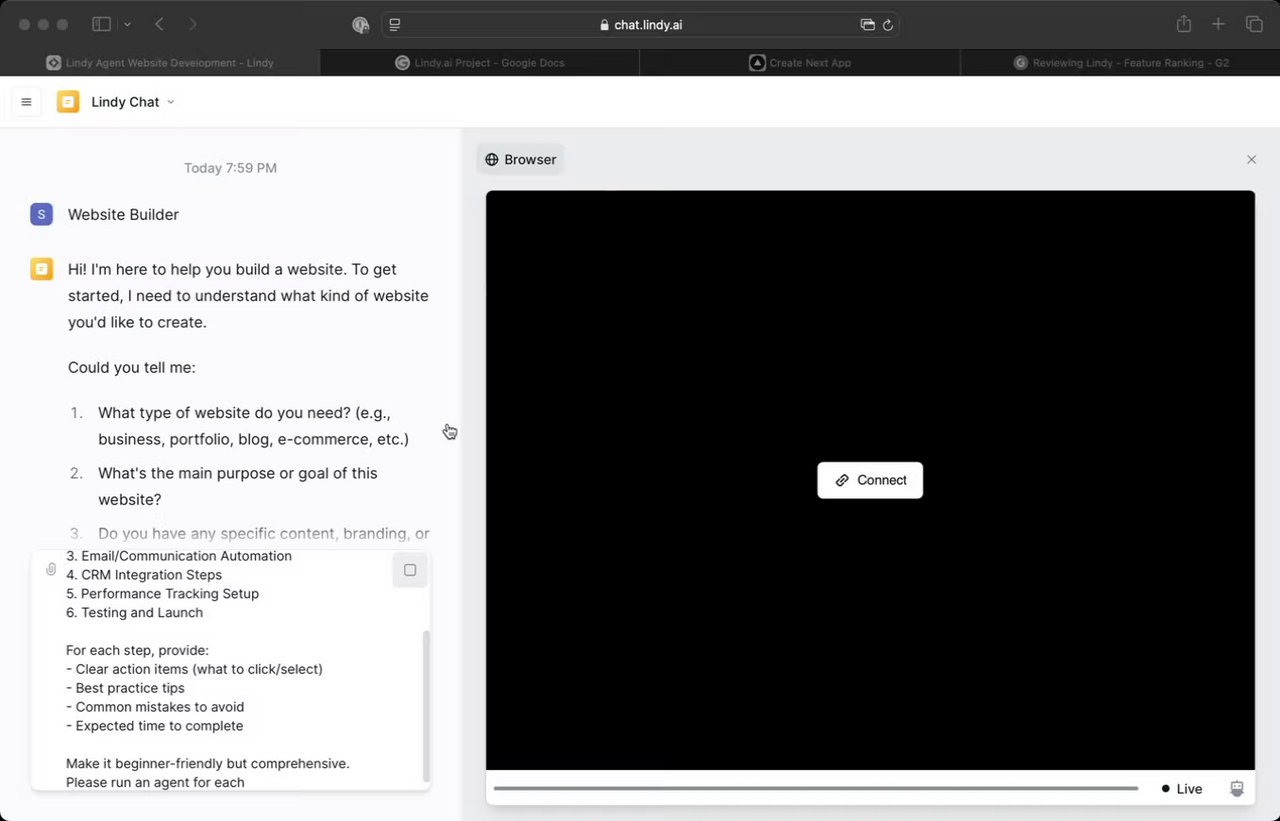Open the Lindy Chat dropdown
This screenshot has width=1280, height=821.
click(133, 102)
